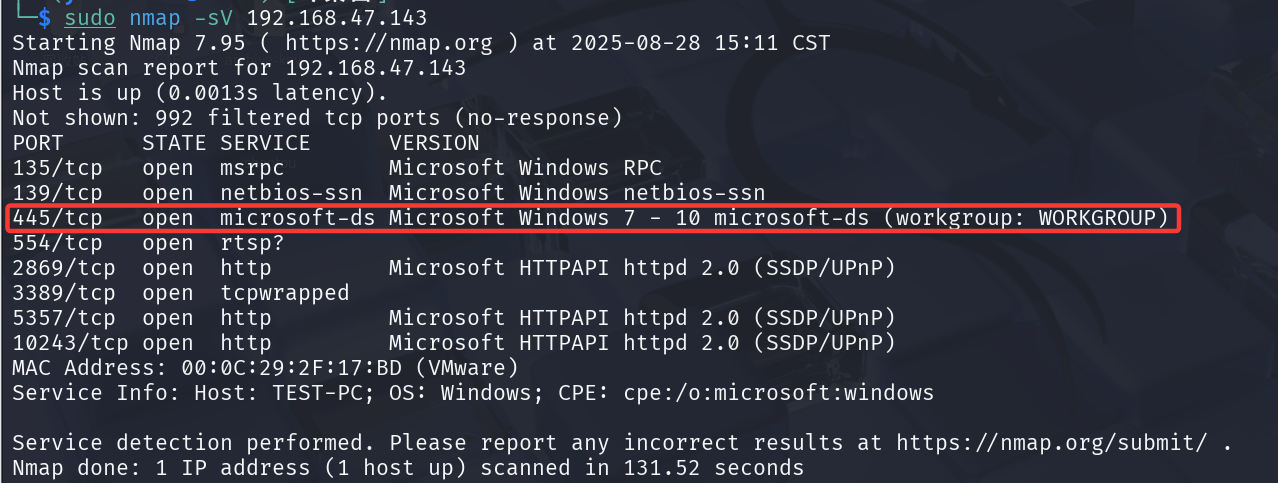Click the 554/tcp port entry
The width and height of the screenshot is (1278, 483).
click(57, 243)
